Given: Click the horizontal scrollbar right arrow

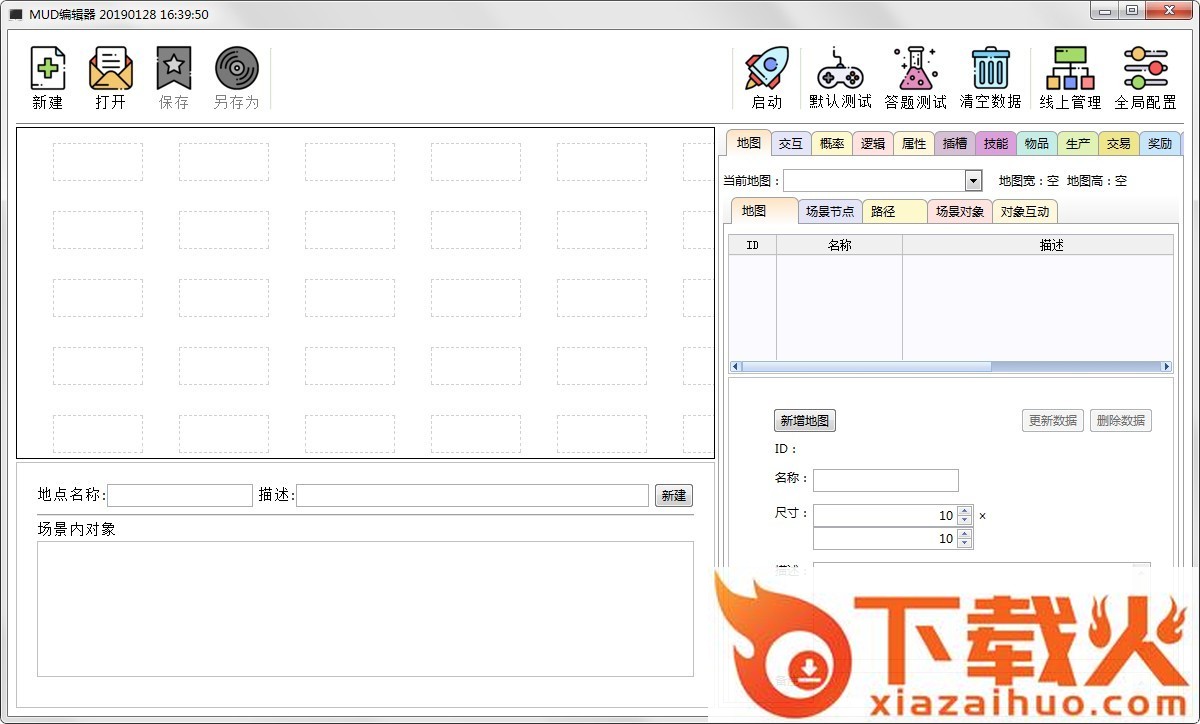Looking at the screenshot, I should point(1166,366).
